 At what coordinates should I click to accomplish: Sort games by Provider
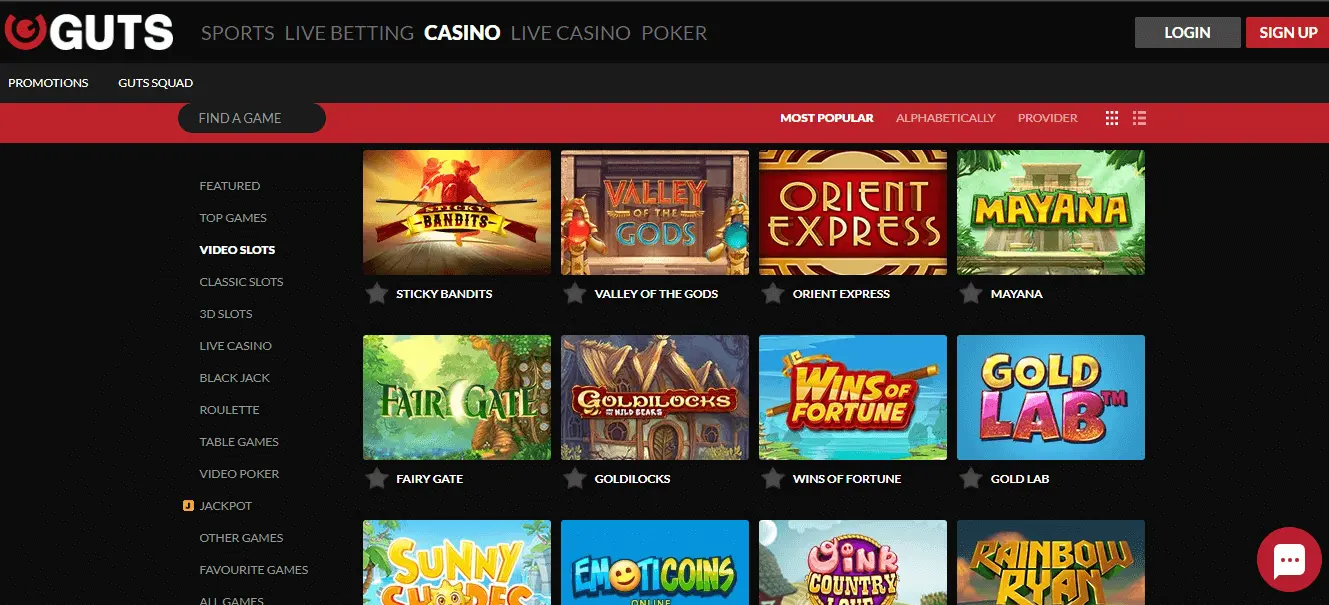[x=1047, y=118]
